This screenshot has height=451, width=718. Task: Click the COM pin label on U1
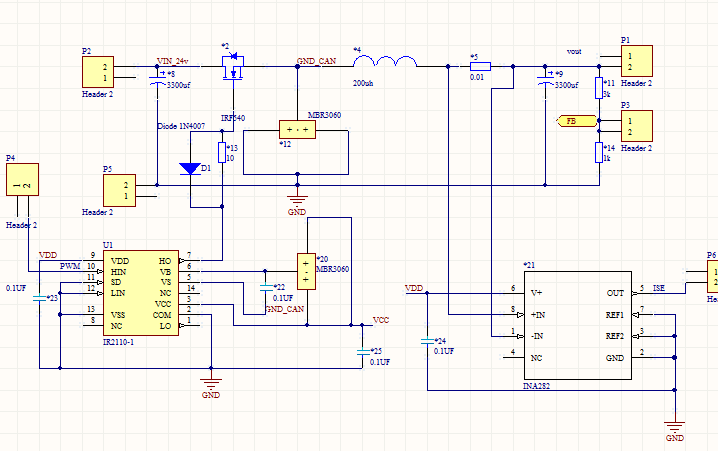point(162,315)
